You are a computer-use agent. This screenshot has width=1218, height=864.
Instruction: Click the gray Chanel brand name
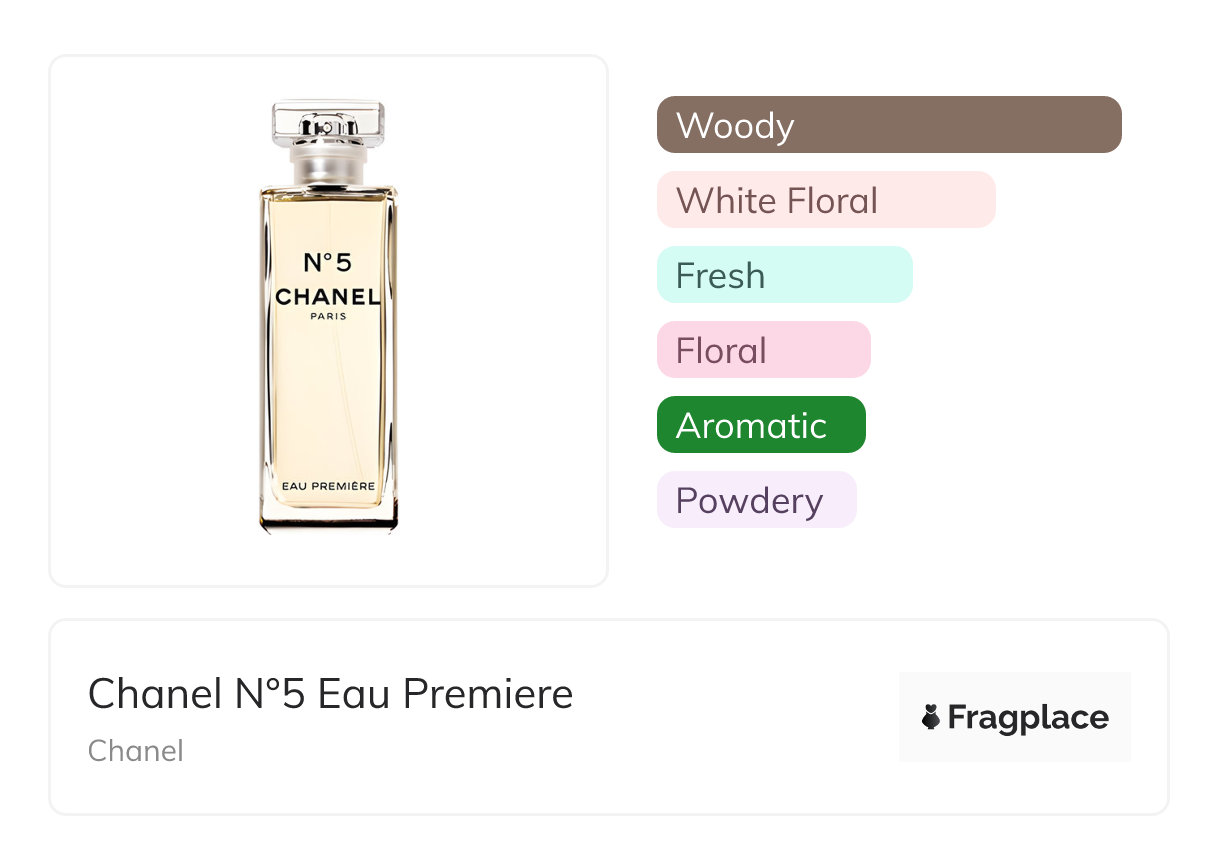coord(135,751)
